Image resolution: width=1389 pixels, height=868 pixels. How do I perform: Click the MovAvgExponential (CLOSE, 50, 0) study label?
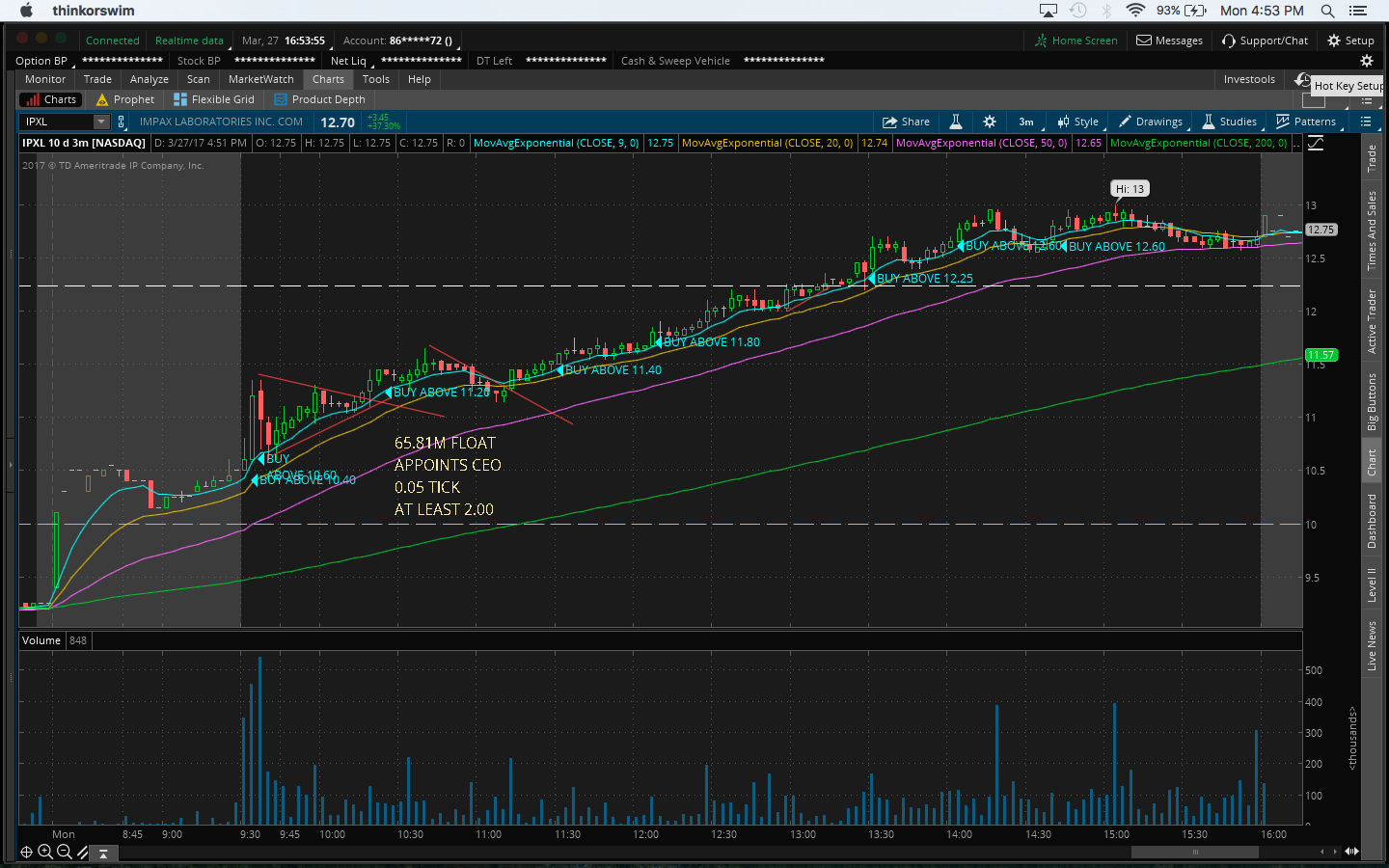[982, 143]
